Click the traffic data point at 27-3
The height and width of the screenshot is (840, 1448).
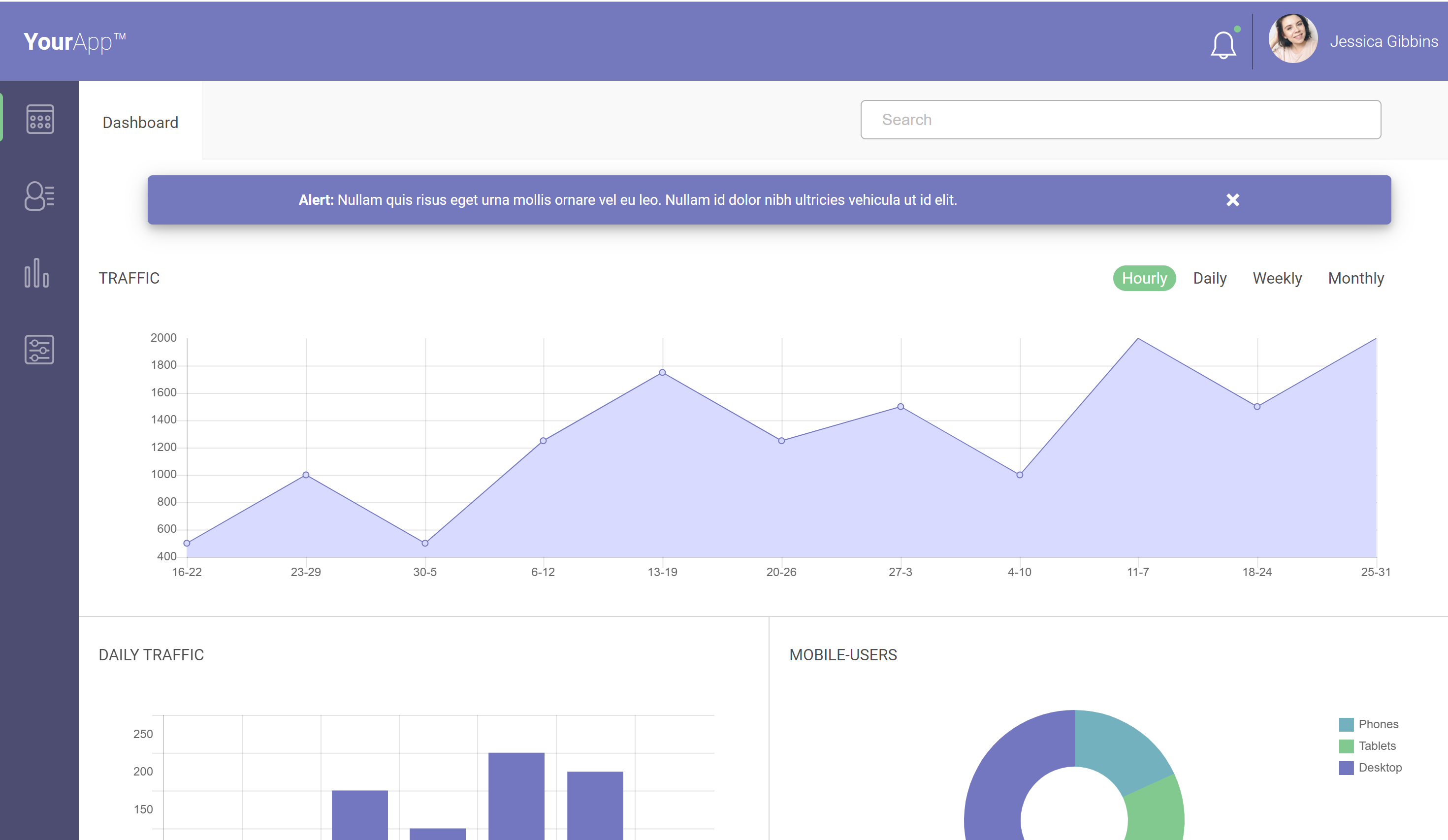(x=901, y=406)
